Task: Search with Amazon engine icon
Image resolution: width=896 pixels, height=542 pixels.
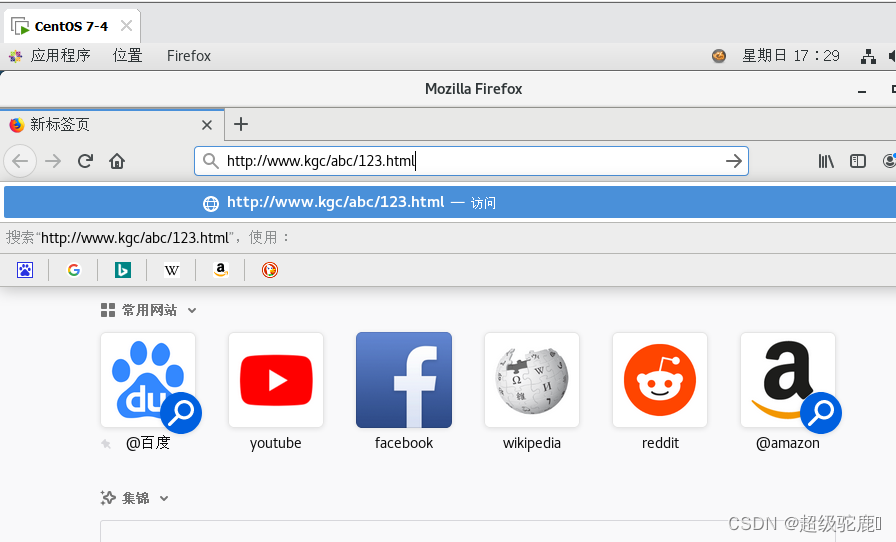Action: click(221, 270)
